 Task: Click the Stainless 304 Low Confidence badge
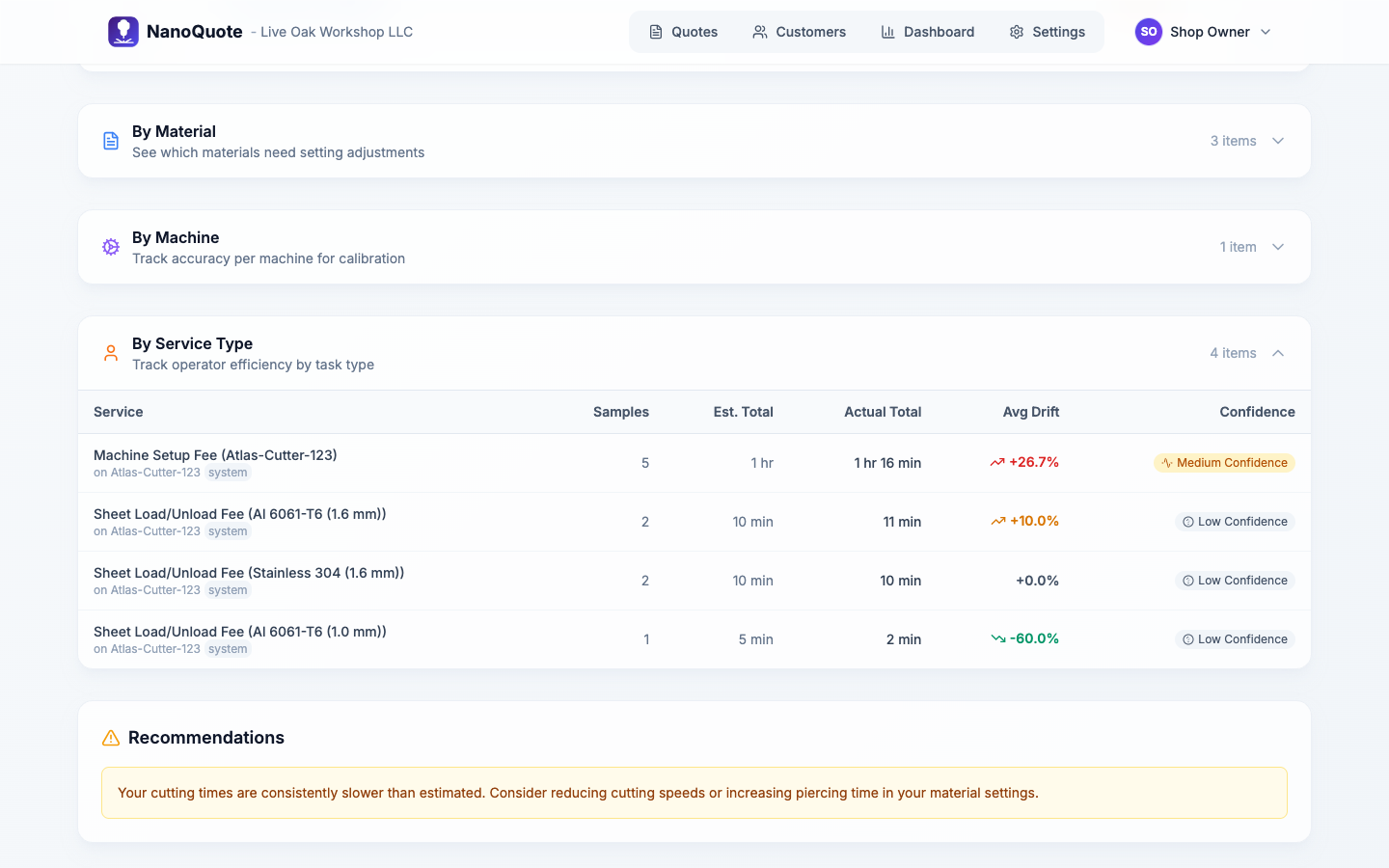1235,581
